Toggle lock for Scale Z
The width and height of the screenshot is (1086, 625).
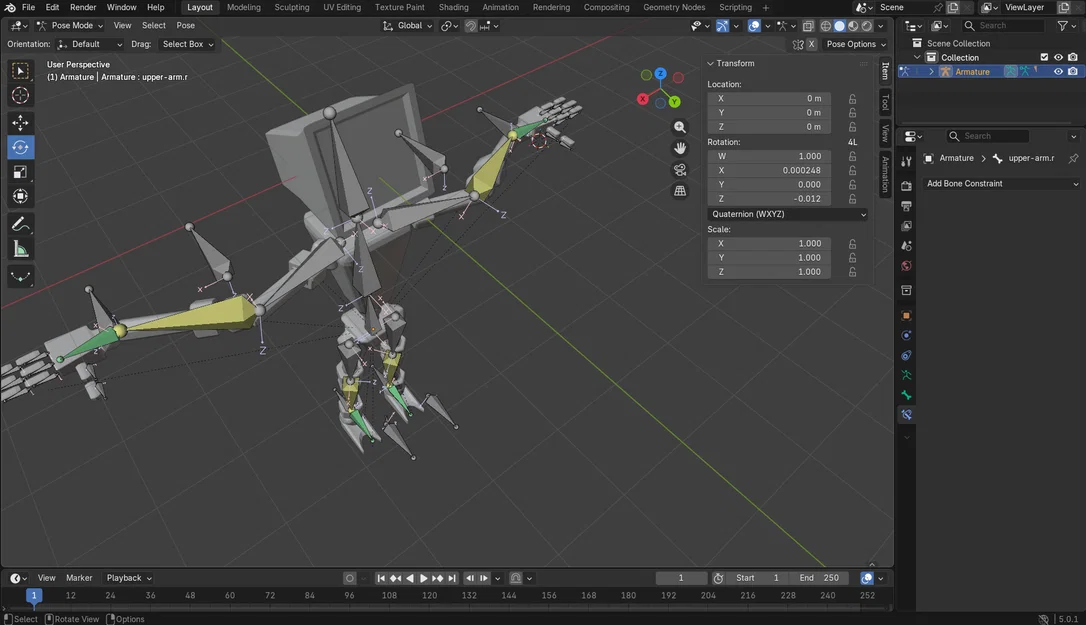[x=853, y=272]
